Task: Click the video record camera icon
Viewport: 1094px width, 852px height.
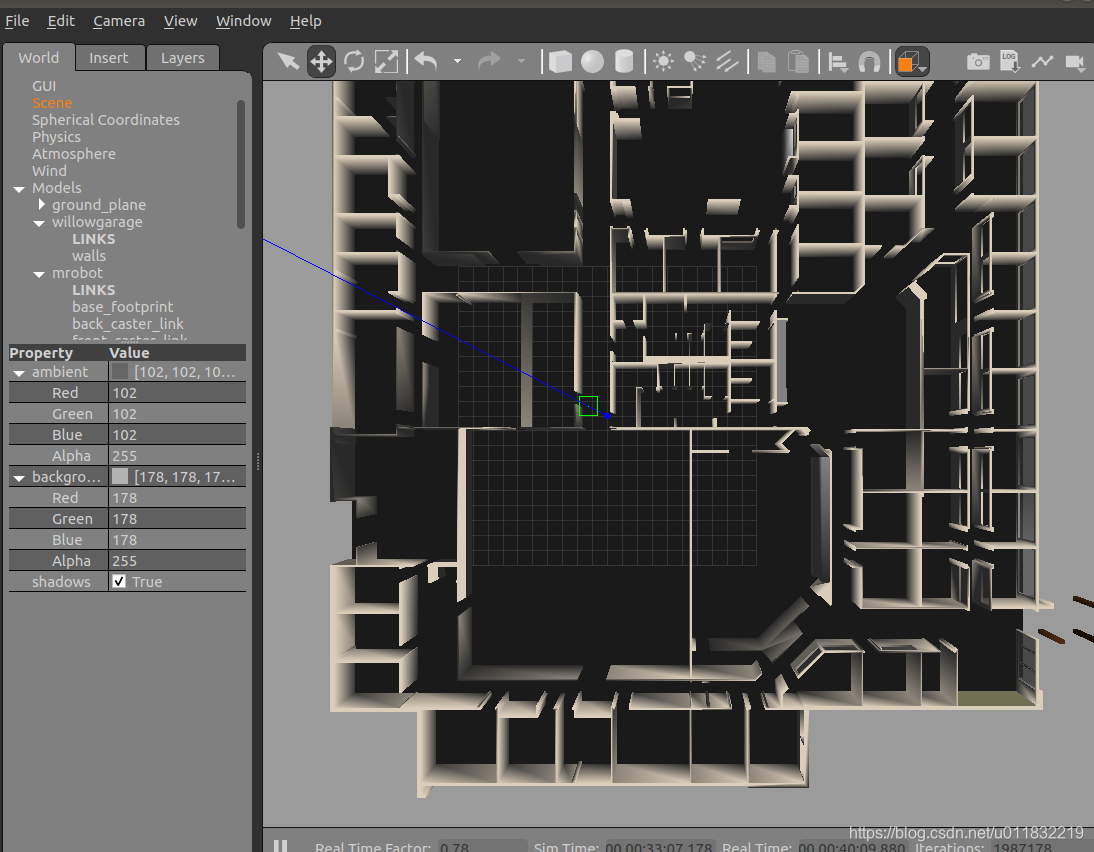Action: [1075, 63]
